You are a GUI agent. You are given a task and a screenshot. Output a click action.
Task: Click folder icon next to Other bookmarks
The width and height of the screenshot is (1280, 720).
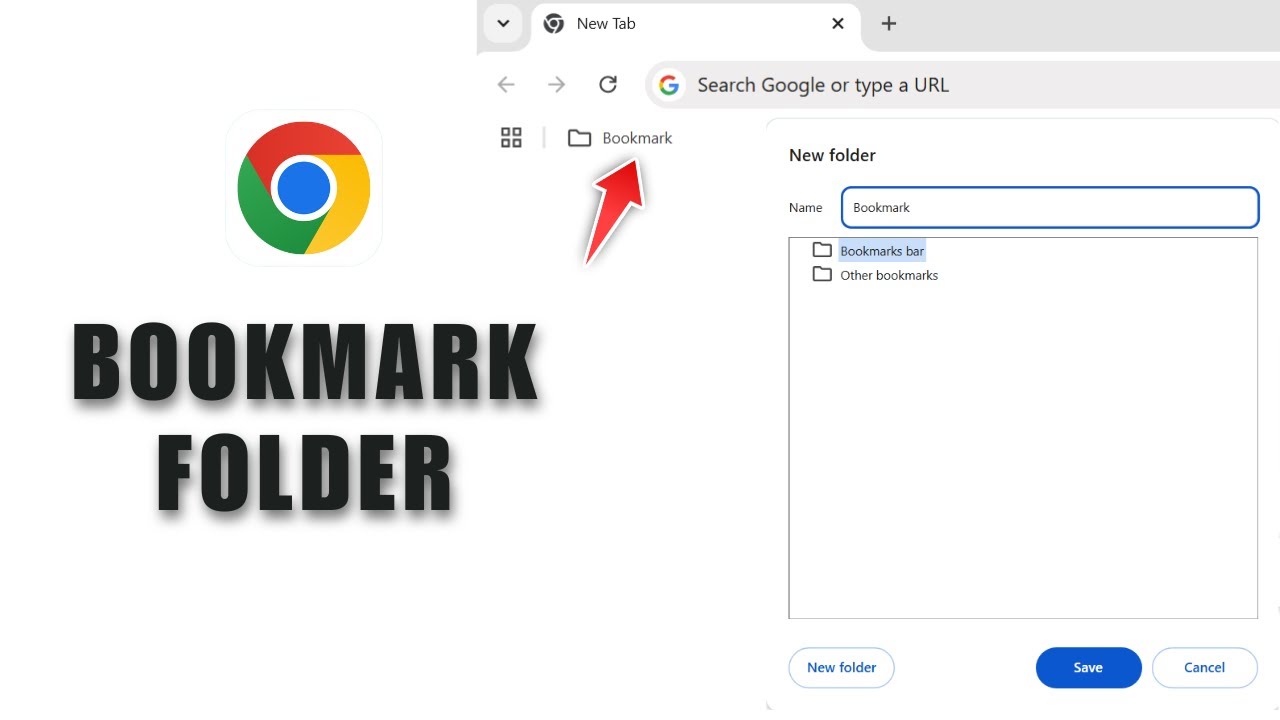(x=822, y=274)
